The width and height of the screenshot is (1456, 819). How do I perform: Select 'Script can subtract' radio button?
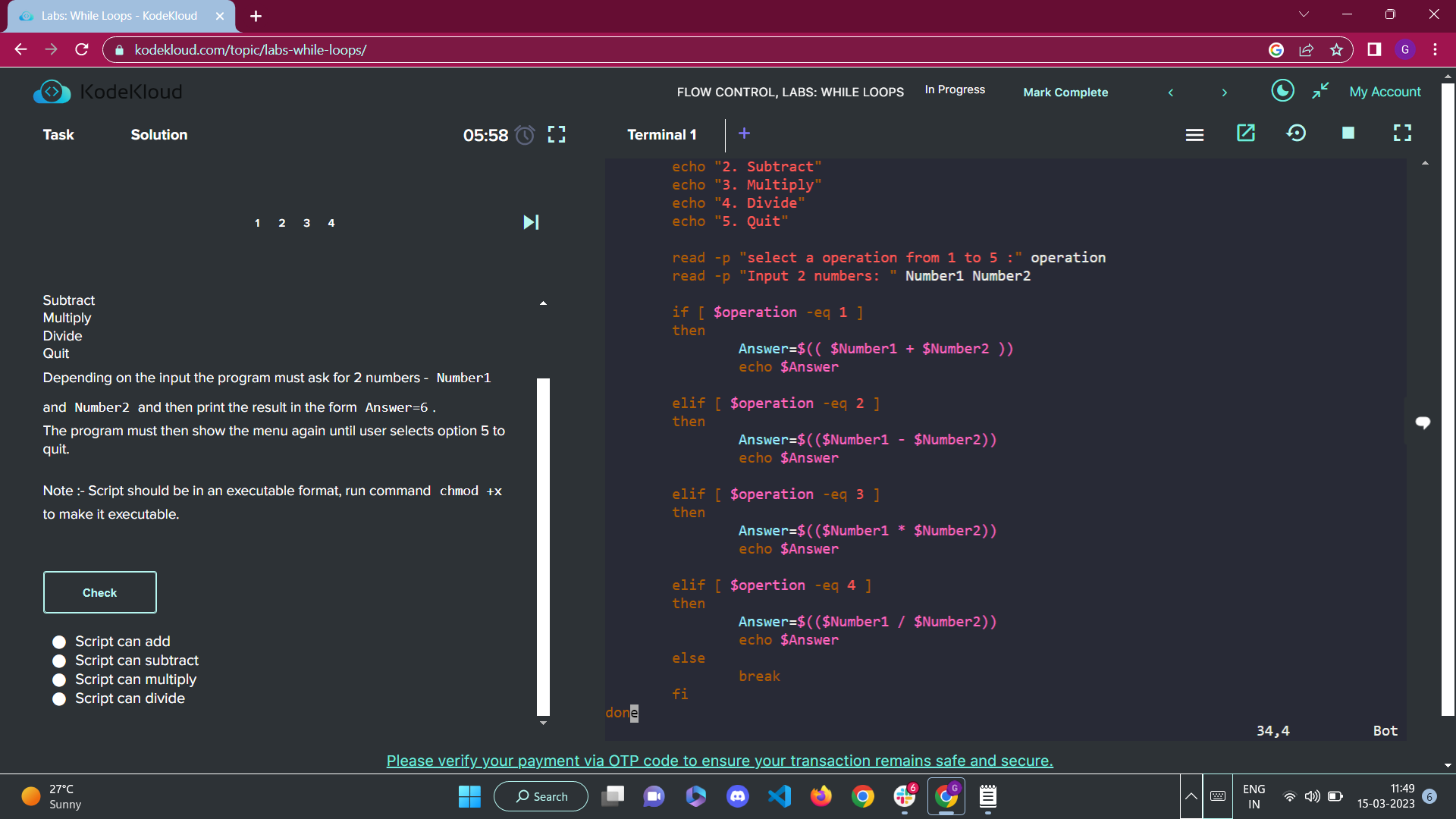[x=59, y=661]
